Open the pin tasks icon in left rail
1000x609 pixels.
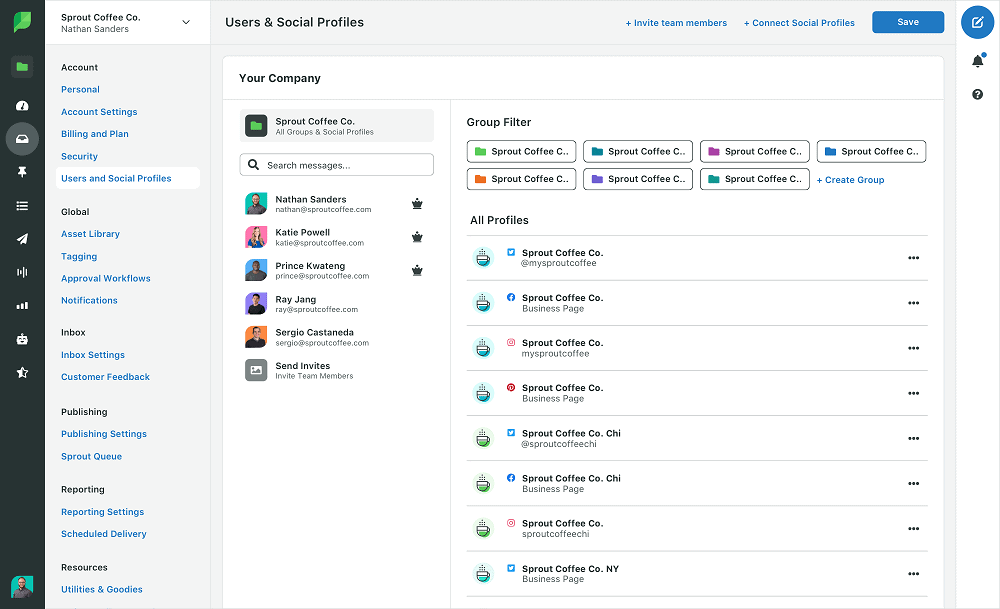(x=22, y=172)
